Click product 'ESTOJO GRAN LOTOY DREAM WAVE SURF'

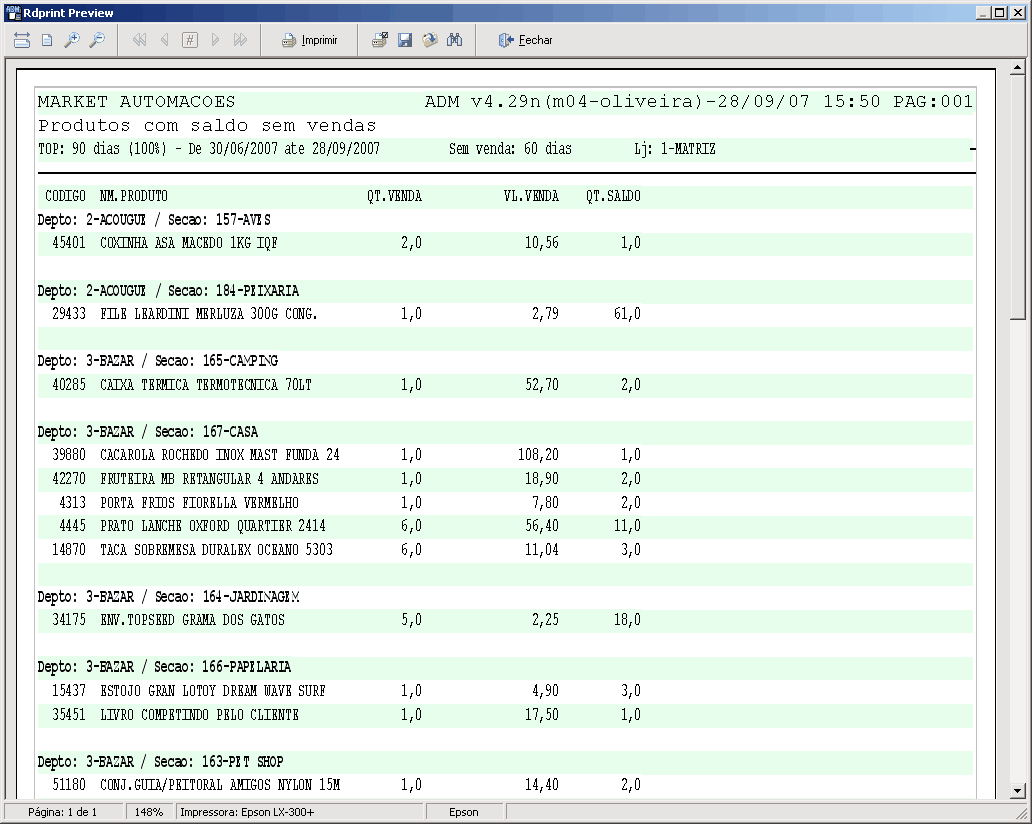pos(213,691)
